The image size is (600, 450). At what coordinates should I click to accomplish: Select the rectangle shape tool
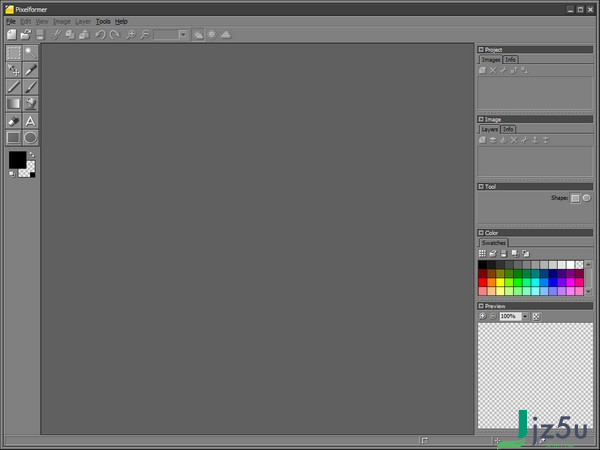click(x=13, y=138)
